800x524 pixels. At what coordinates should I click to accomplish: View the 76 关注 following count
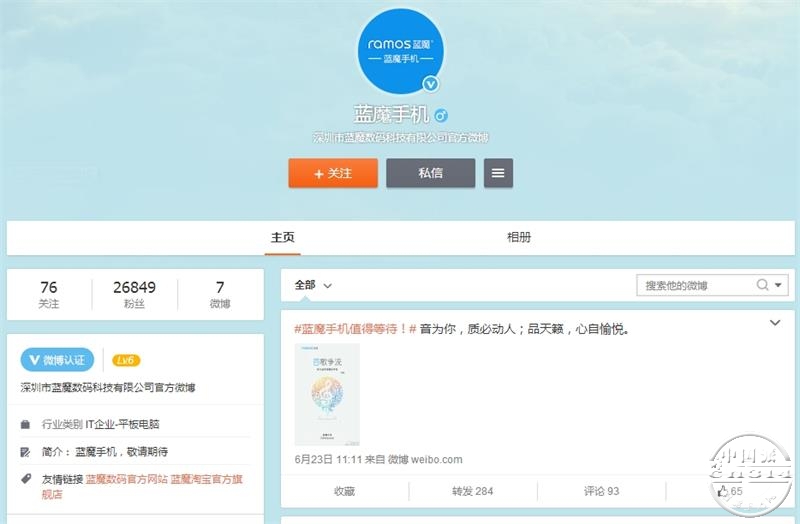click(x=49, y=294)
